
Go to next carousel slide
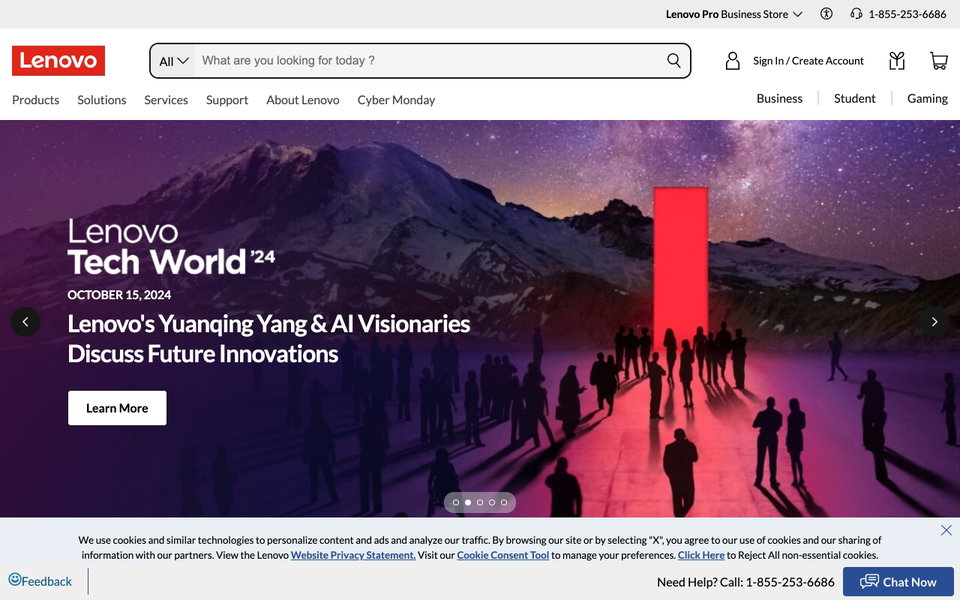pos(934,321)
